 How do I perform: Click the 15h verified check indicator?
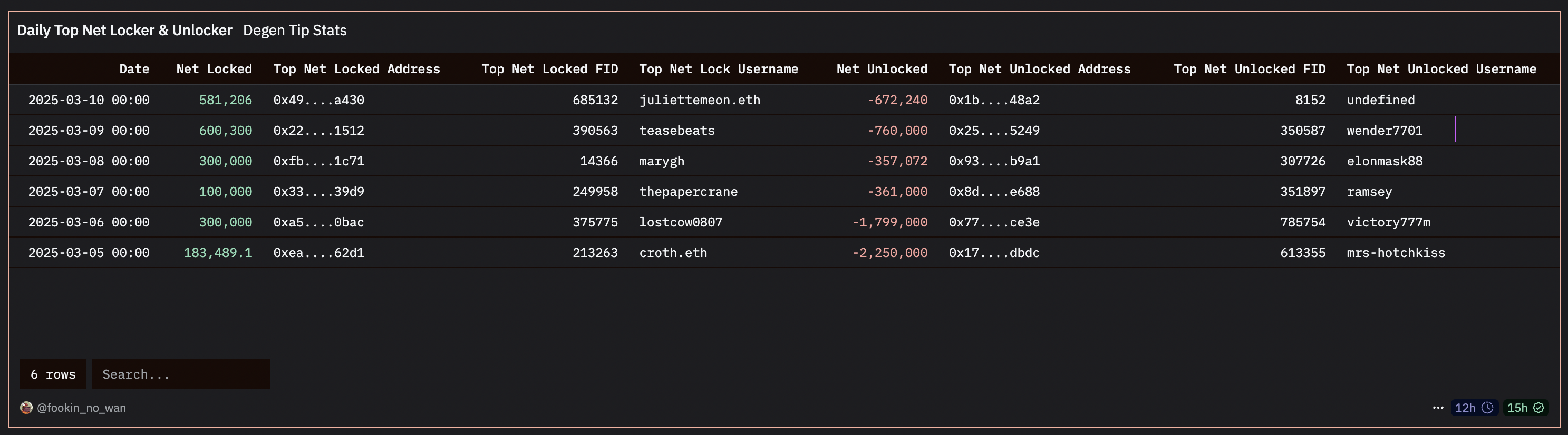[x=1525, y=408]
